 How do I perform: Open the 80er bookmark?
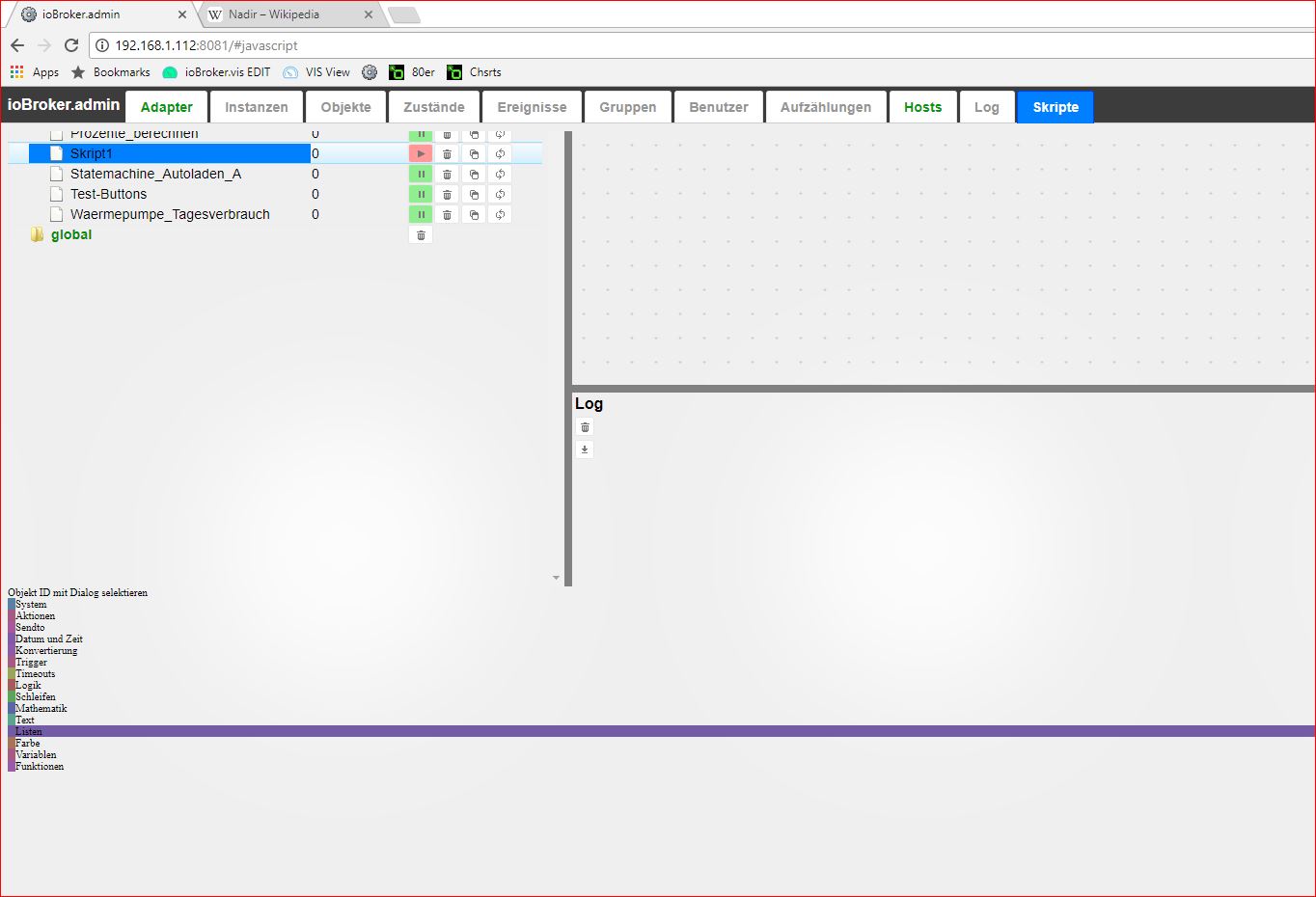(x=412, y=72)
